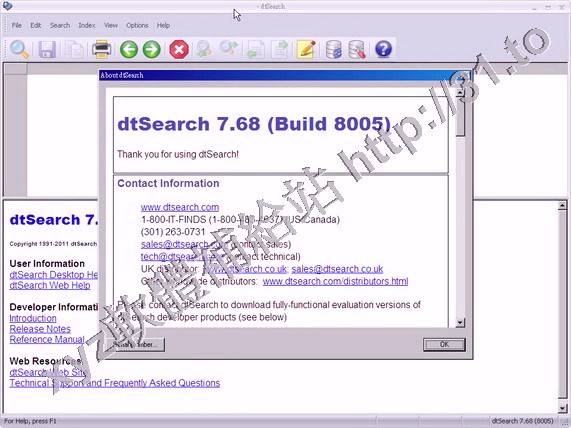Click the Contact Information heading
The image size is (571, 428).
[x=168, y=183]
